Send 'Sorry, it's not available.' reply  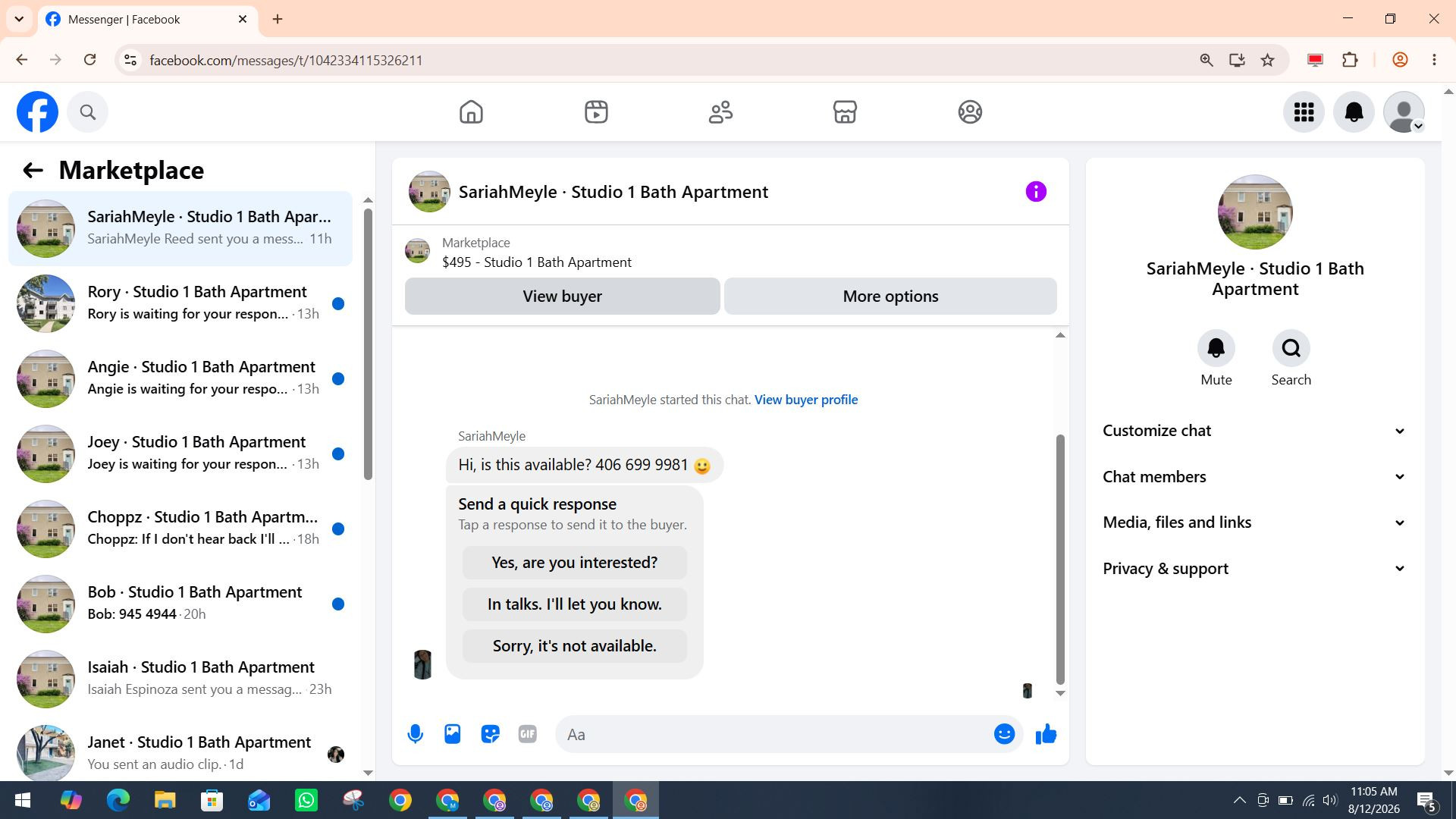pos(574,646)
